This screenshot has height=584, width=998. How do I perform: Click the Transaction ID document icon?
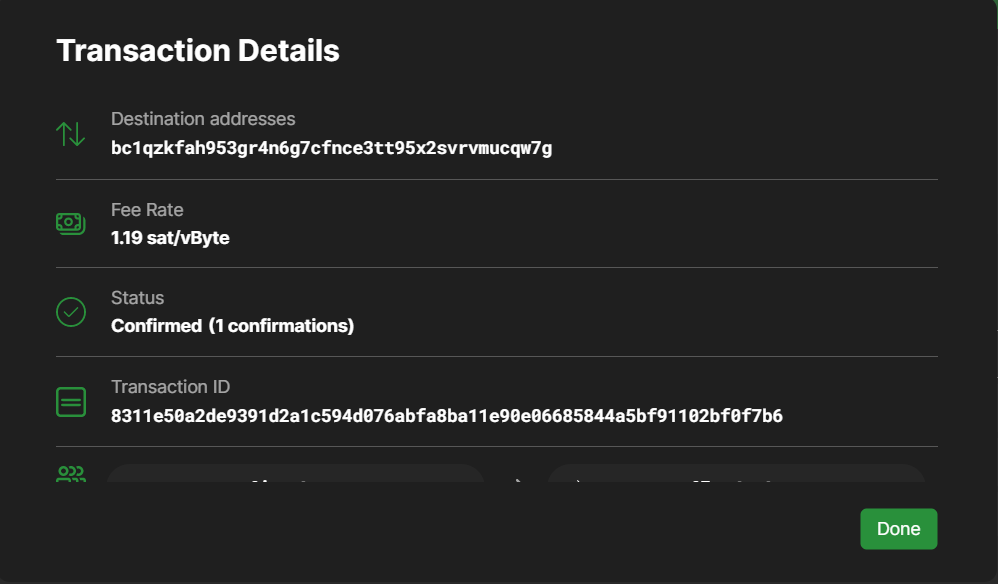point(71,402)
